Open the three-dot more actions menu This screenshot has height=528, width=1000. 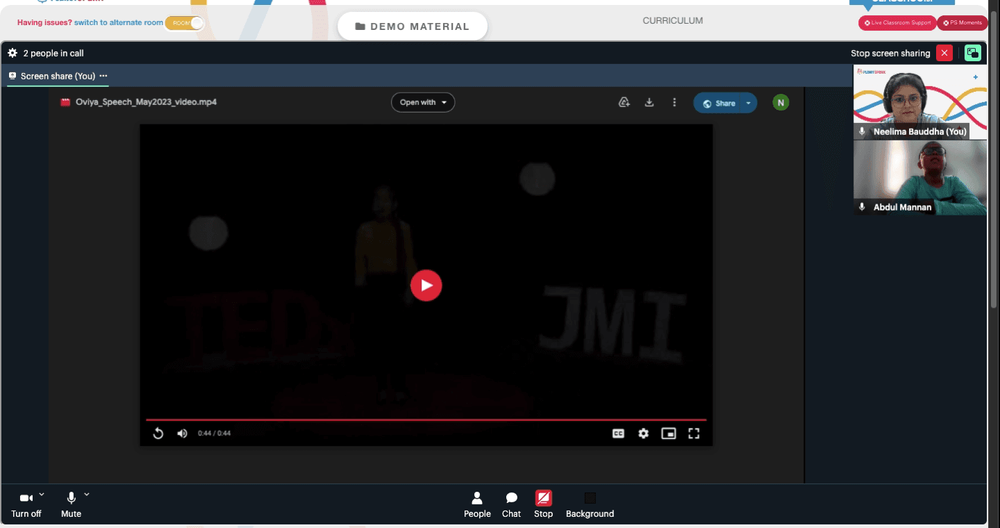coord(674,102)
